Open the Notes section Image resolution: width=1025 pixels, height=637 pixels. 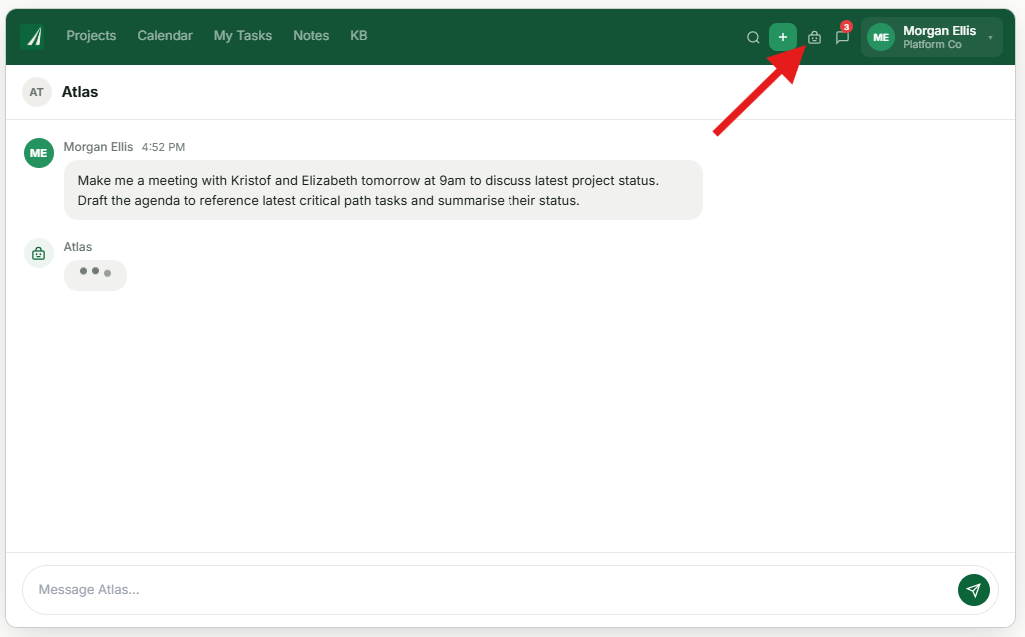click(x=311, y=36)
